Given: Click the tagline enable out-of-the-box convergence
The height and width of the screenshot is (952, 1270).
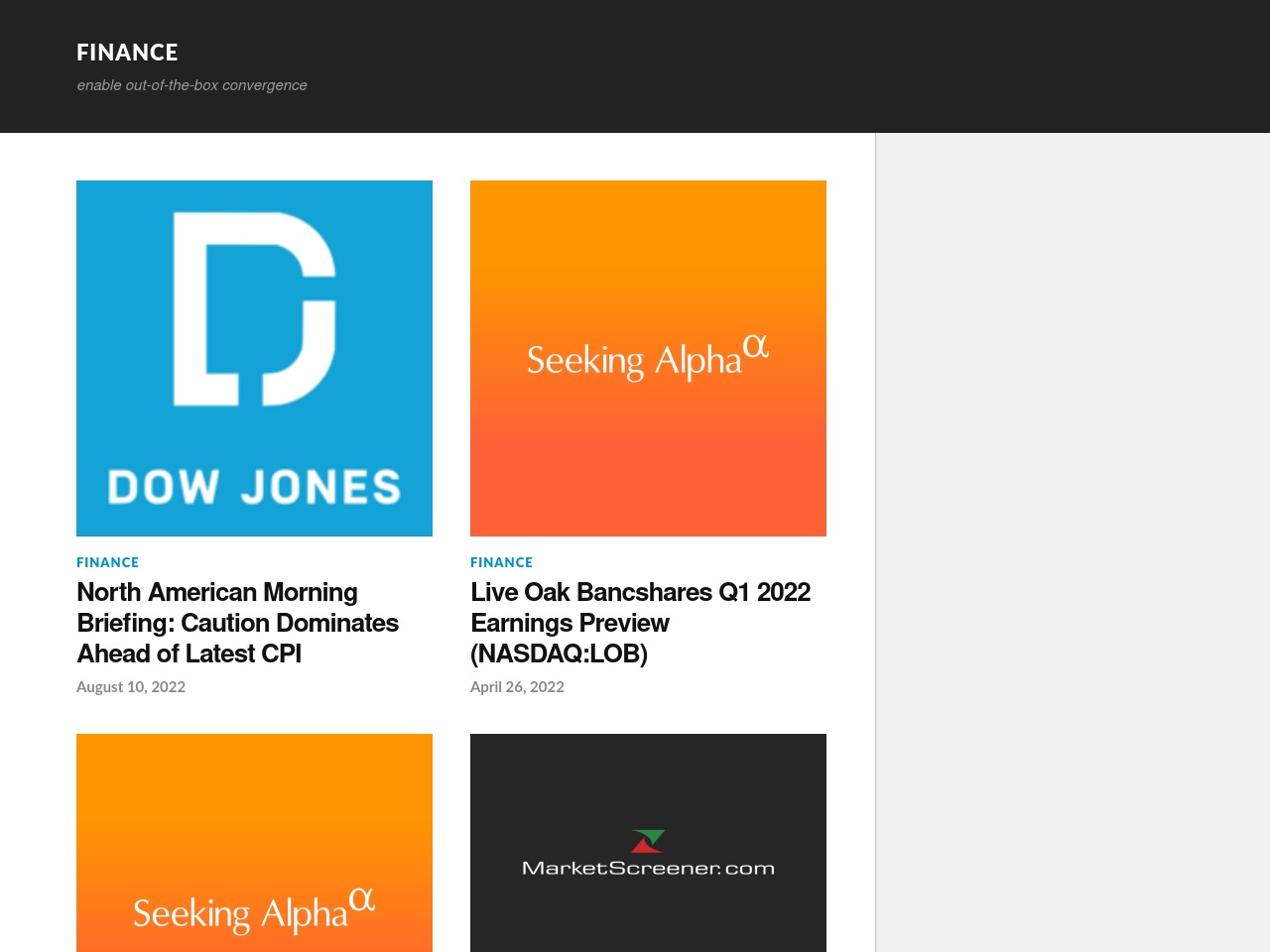Looking at the screenshot, I should (192, 85).
